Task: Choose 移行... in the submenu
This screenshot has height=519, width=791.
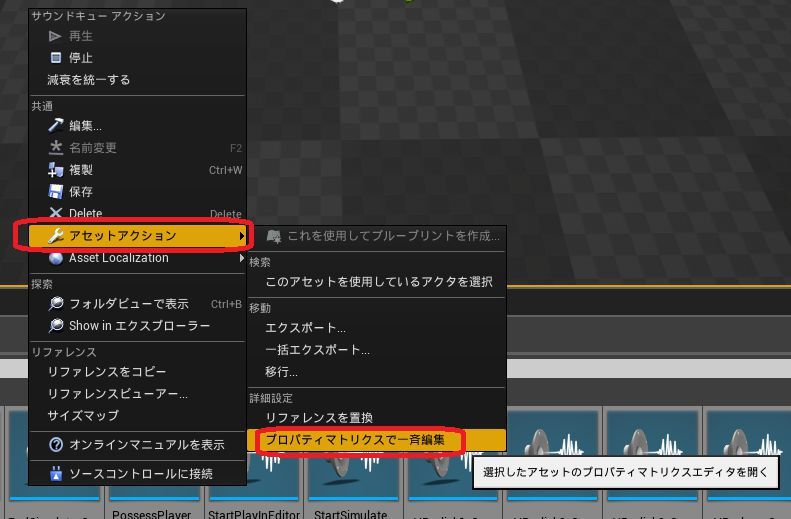Action: click(x=377, y=372)
